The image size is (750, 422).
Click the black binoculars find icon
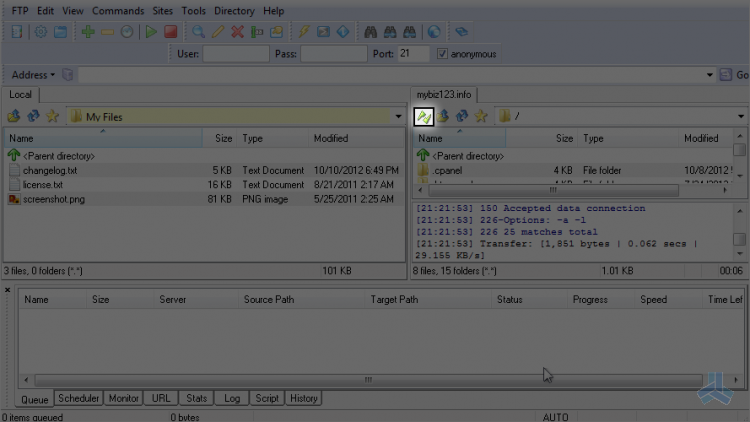click(x=370, y=32)
